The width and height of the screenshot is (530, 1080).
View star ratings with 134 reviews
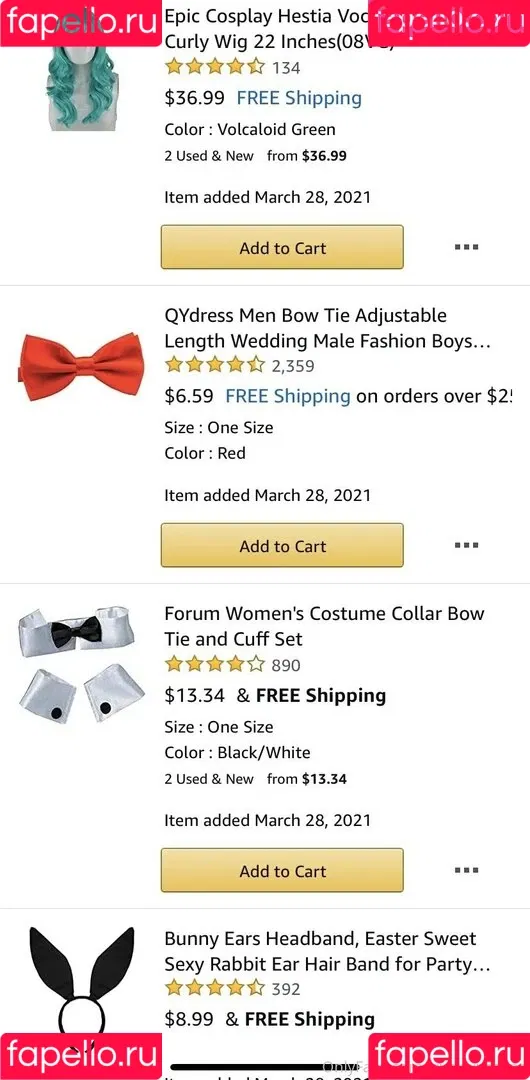[x=232, y=68]
